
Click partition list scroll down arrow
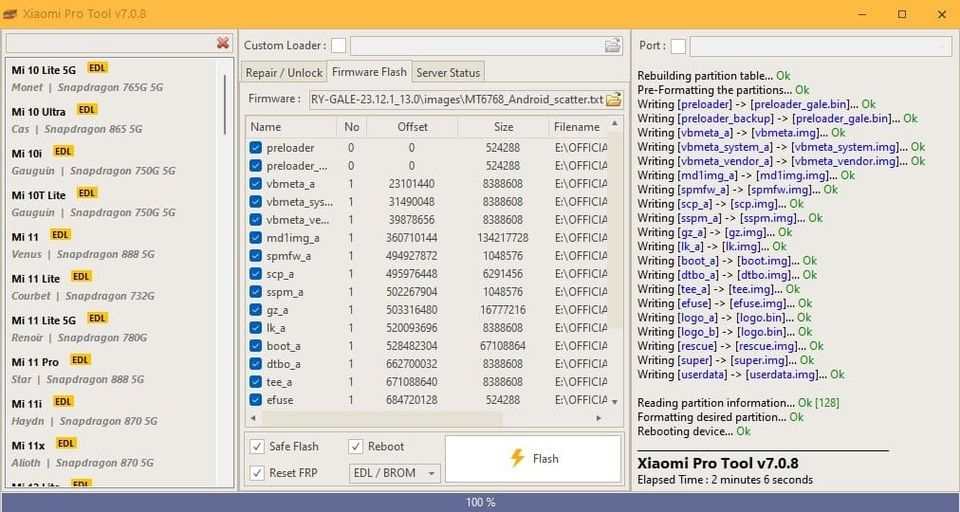[615, 402]
